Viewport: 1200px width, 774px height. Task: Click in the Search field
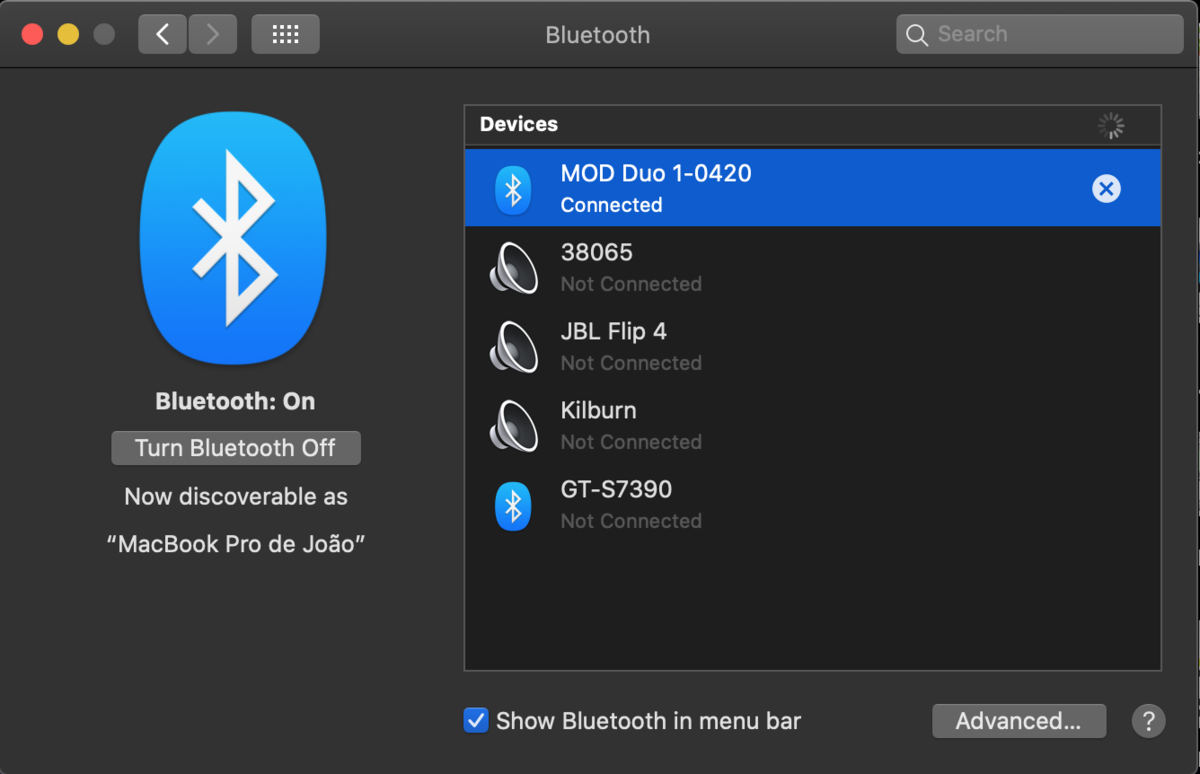[x=1050, y=35]
